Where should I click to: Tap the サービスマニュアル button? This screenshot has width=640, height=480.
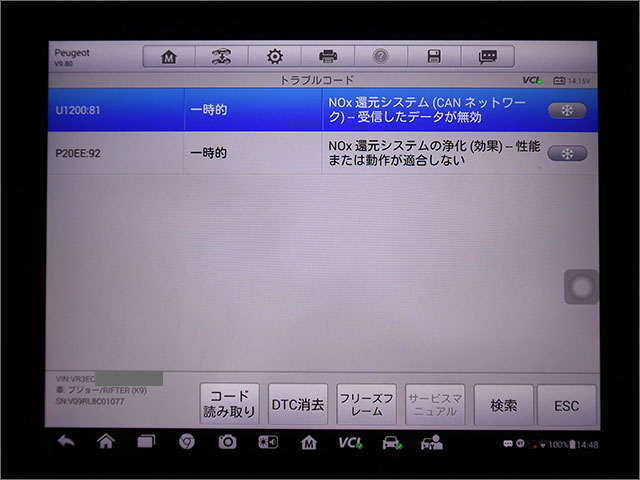435,405
